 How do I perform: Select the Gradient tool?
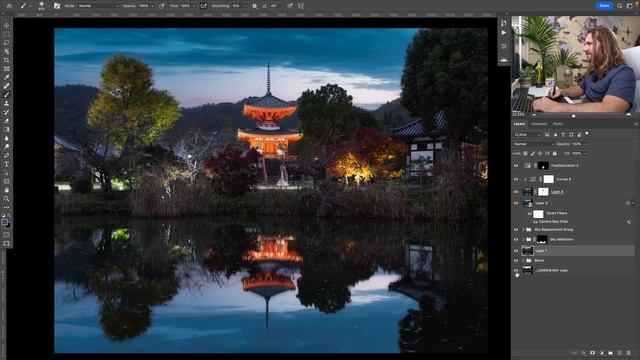7,129
